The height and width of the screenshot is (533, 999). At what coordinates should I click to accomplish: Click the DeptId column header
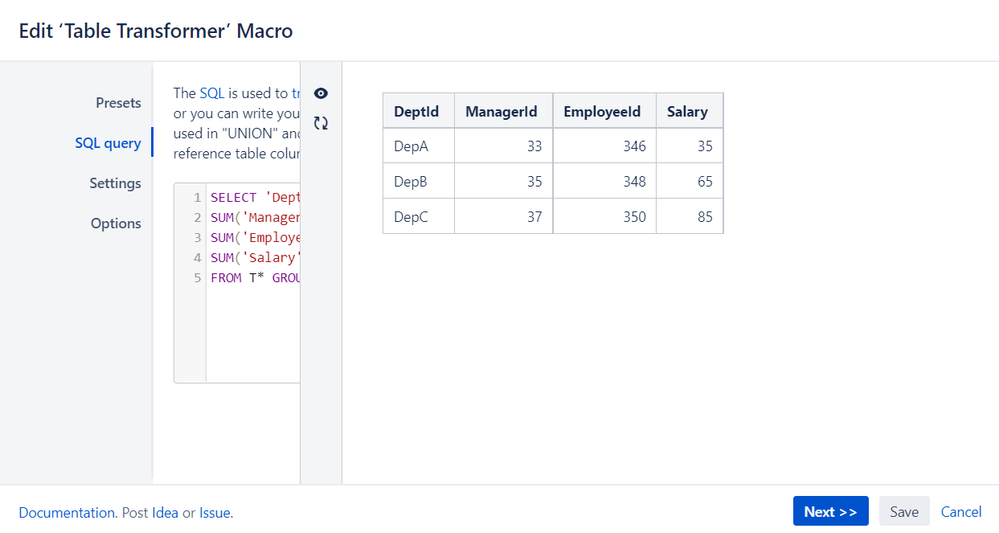418,111
